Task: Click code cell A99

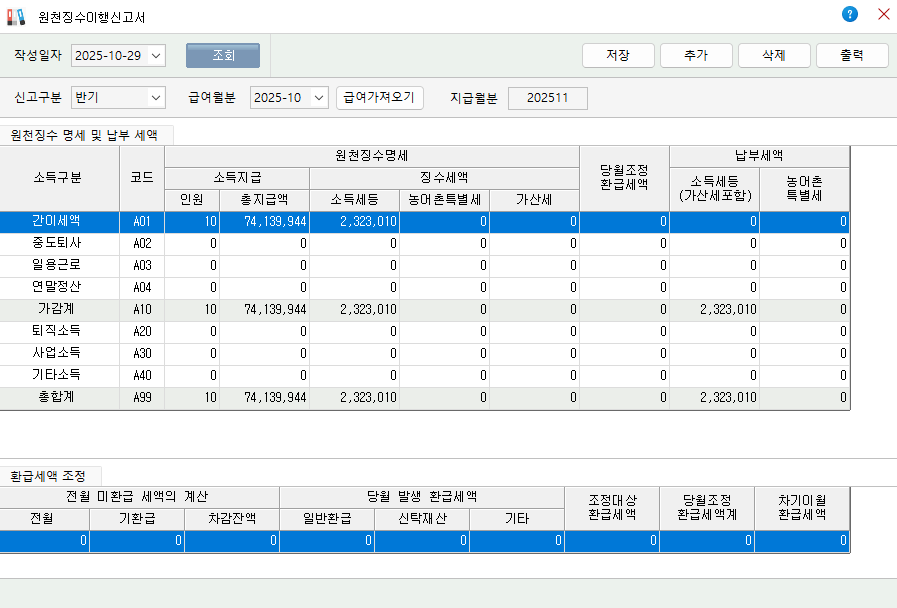Action: tap(142, 398)
